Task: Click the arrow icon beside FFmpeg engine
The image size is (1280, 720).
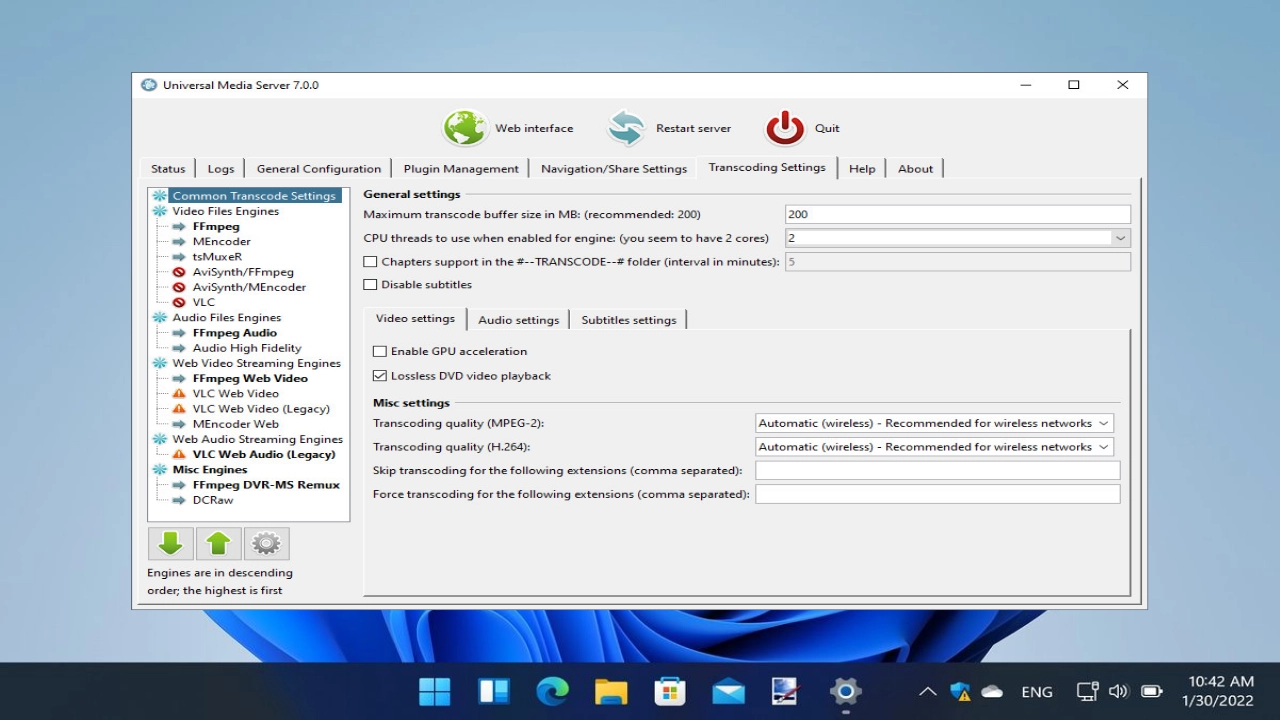Action: (x=179, y=226)
